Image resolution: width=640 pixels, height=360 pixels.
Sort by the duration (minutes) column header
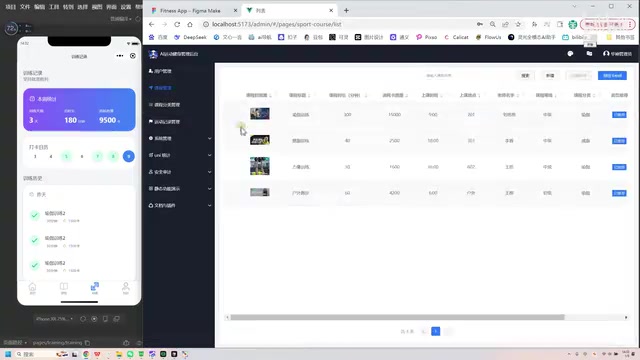tap(348, 95)
